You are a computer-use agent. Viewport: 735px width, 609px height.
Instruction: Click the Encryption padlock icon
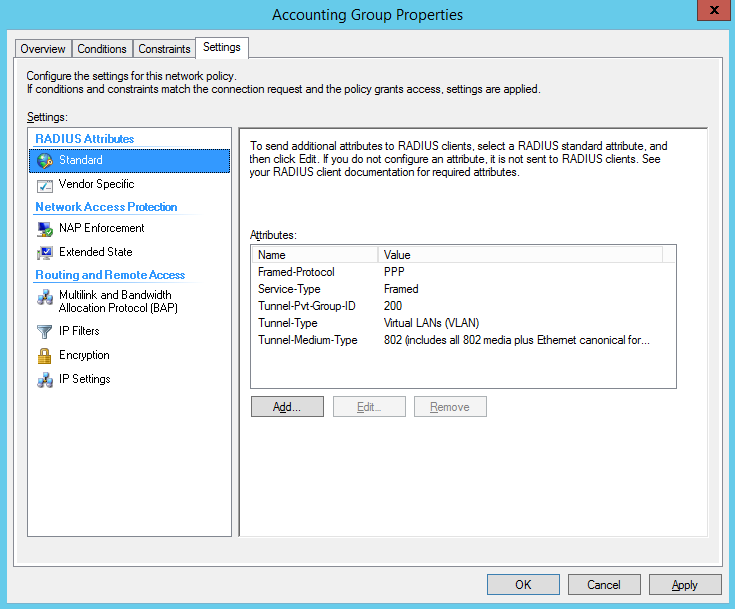click(x=45, y=356)
